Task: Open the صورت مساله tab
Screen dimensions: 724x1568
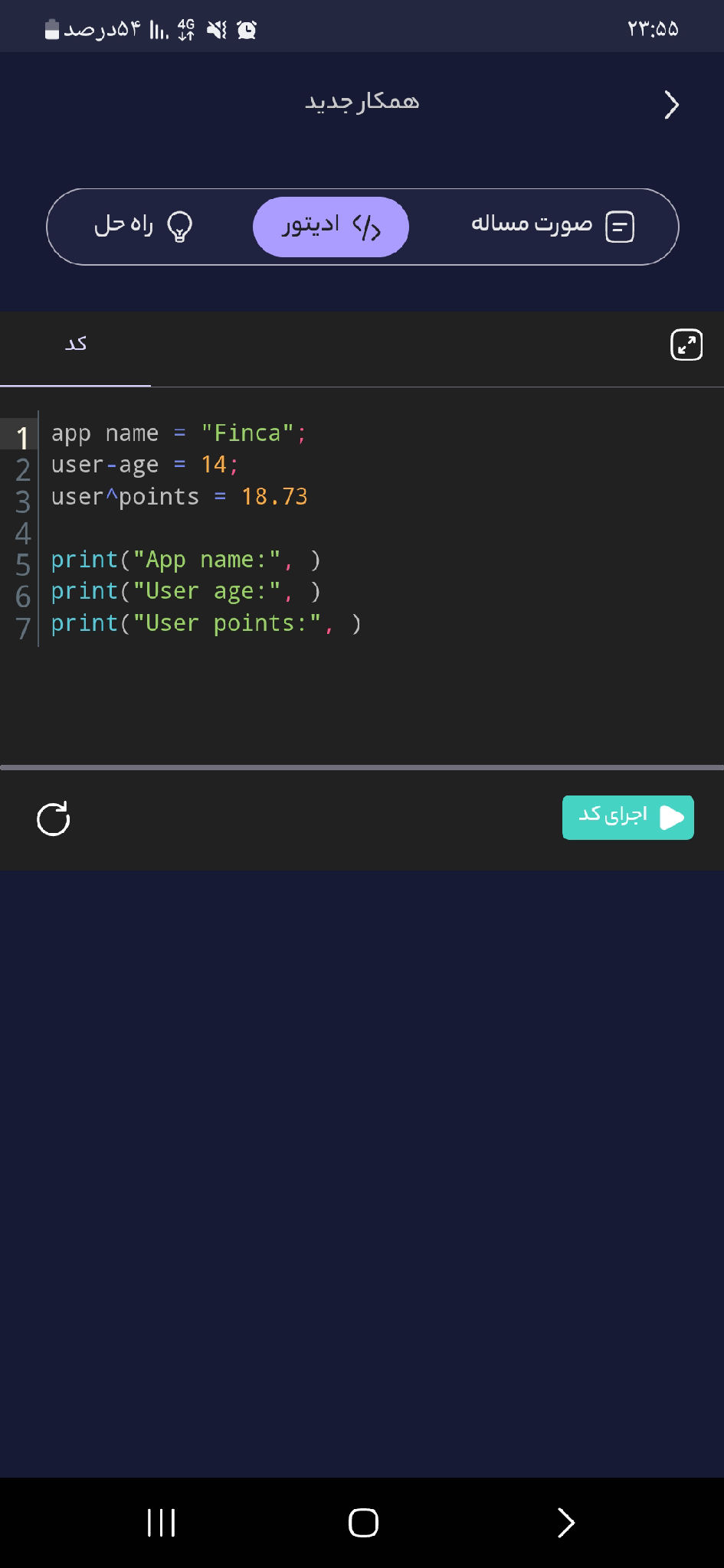Action: [x=531, y=224]
